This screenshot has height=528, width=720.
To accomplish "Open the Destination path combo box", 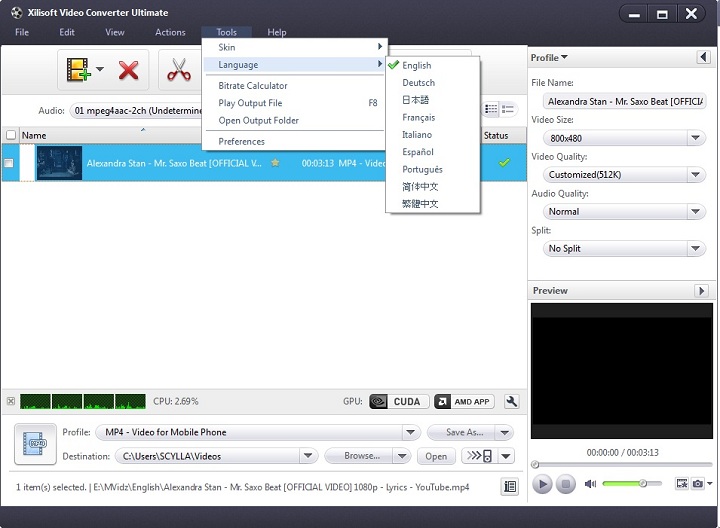I will pos(216,456).
